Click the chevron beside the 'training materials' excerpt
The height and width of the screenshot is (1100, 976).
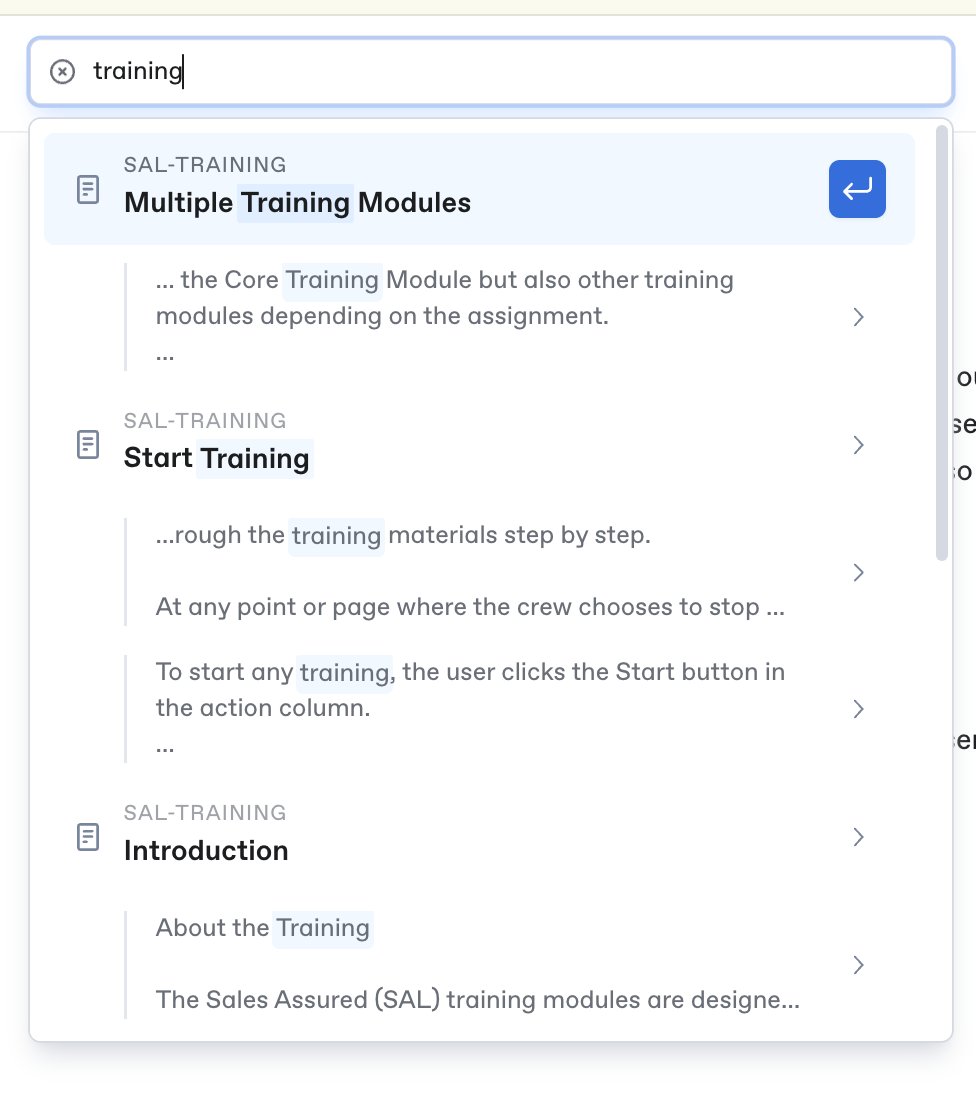[x=858, y=572]
